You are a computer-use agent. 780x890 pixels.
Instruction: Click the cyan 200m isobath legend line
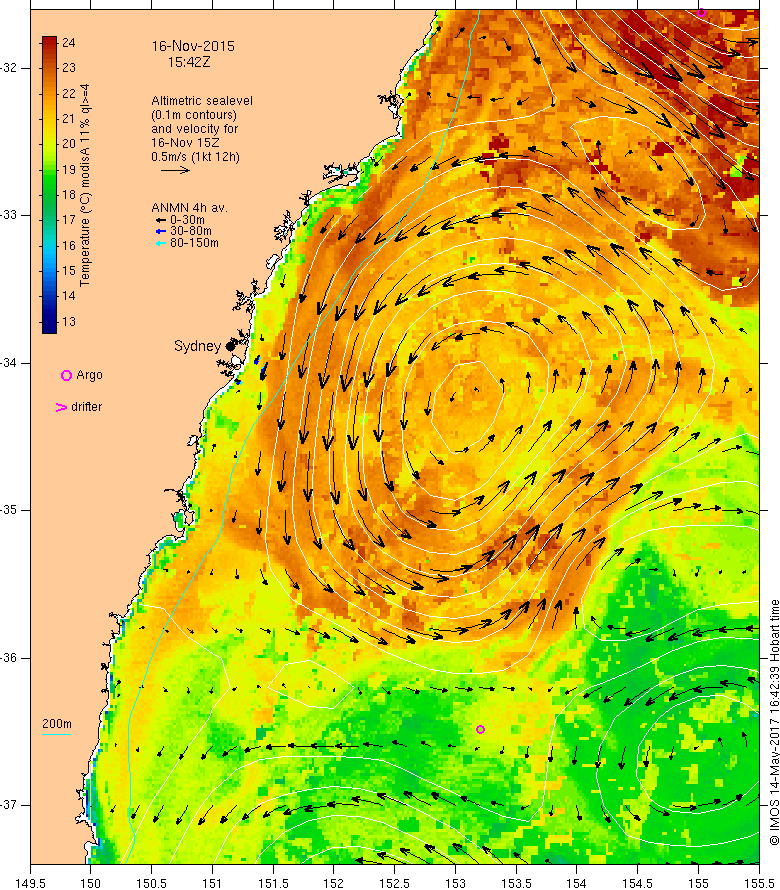[x=57, y=734]
